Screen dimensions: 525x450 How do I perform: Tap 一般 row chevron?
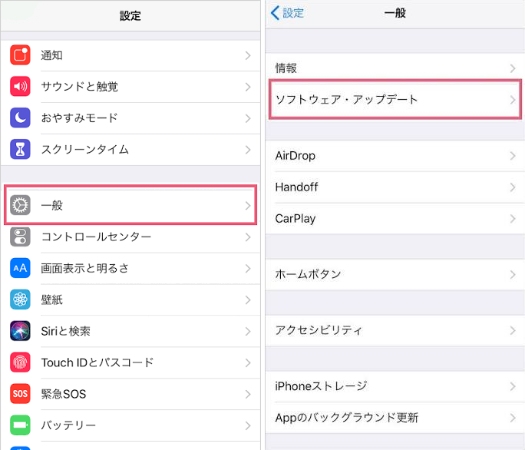[x=248, y=206]
